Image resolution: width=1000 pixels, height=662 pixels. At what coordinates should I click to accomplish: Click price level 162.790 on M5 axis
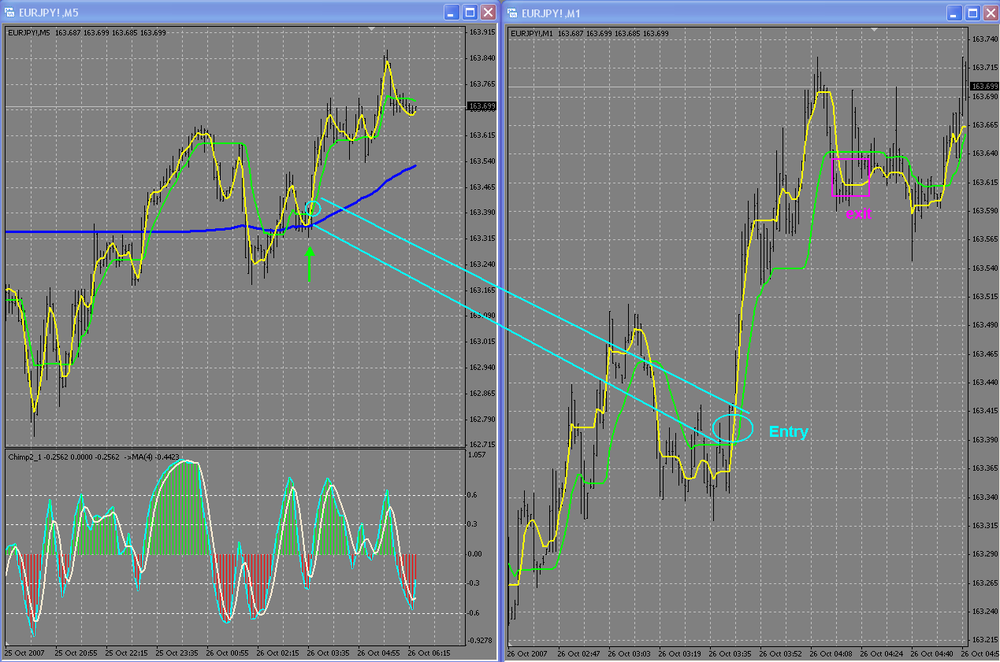[x=482, y=419]
